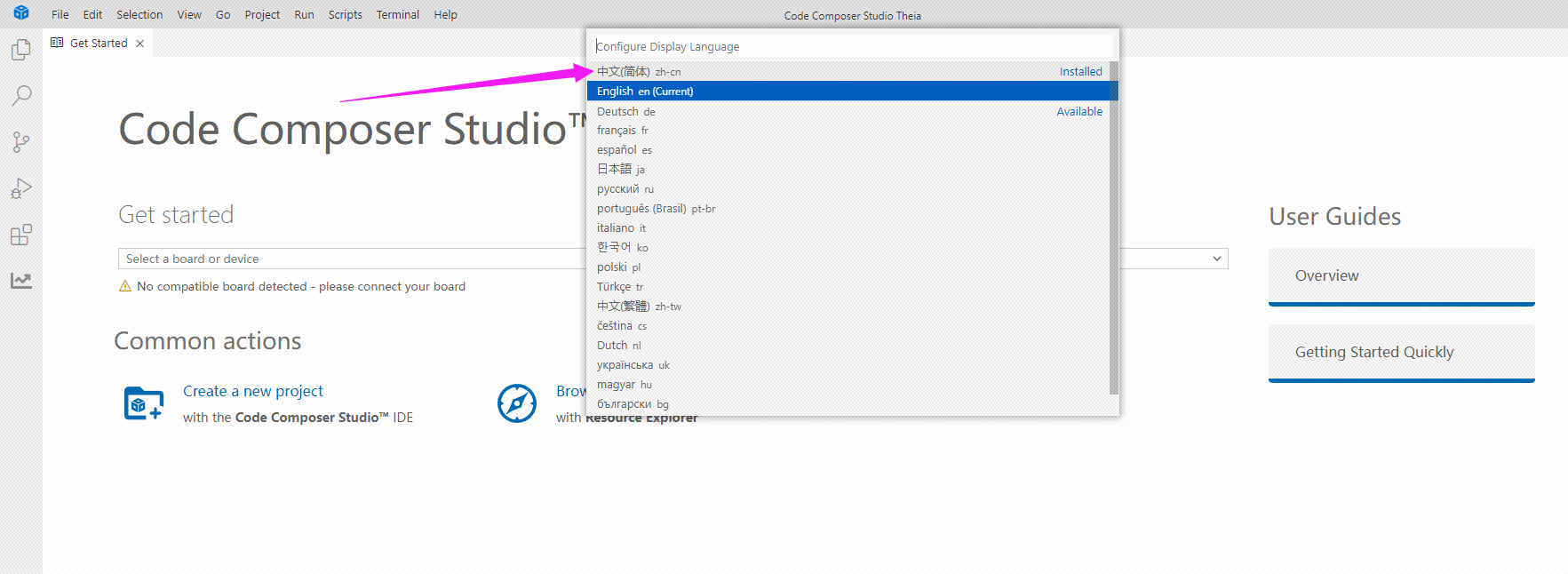Image resolution: width=1568 pixels, height=574 pixels.
Task: Select English en (Current) language
Action: (848, 91)
